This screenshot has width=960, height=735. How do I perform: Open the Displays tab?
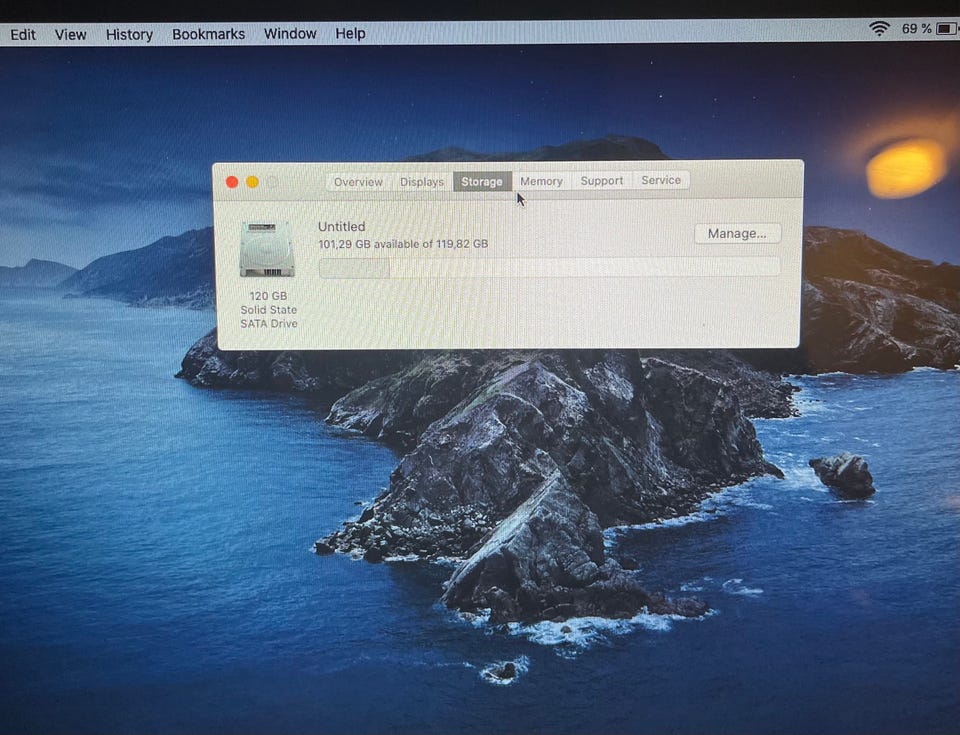[x=422, y=182]
